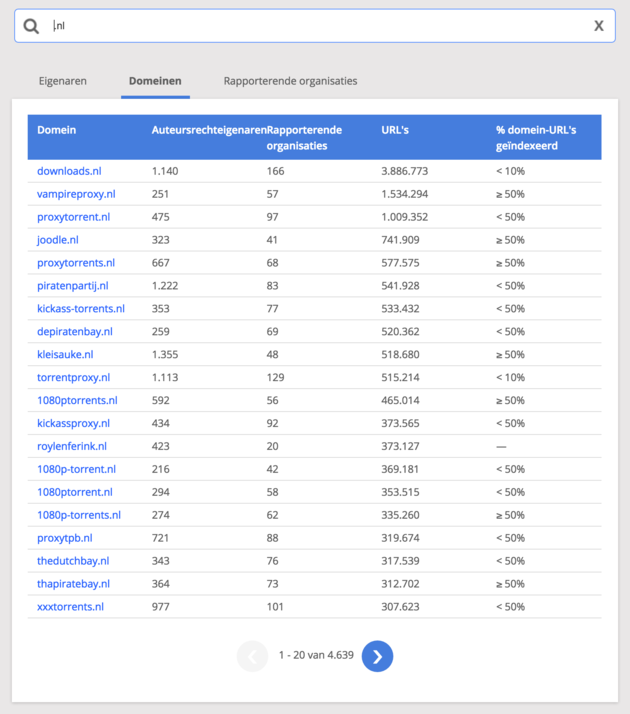The height and width of the screenshot is (714, 630).
Task: Click the disabled previous page arrow
Action: pos(253,656)
